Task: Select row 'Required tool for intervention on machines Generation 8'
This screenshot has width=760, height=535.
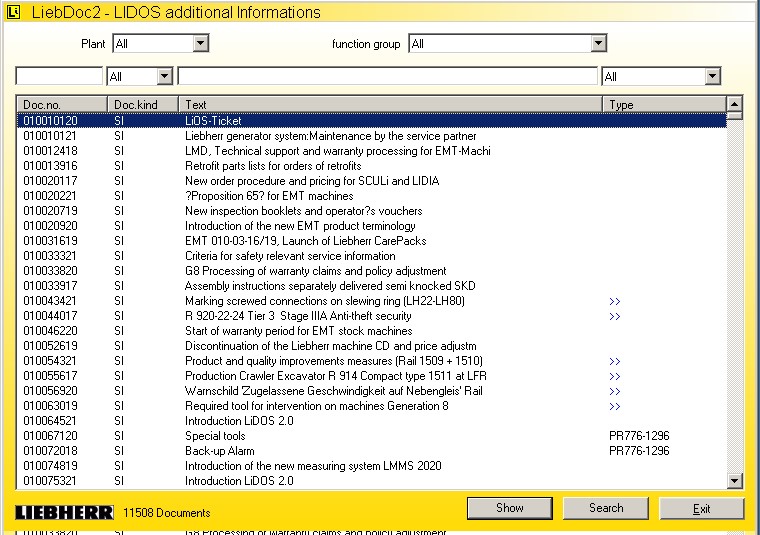Action: [372, 406]
